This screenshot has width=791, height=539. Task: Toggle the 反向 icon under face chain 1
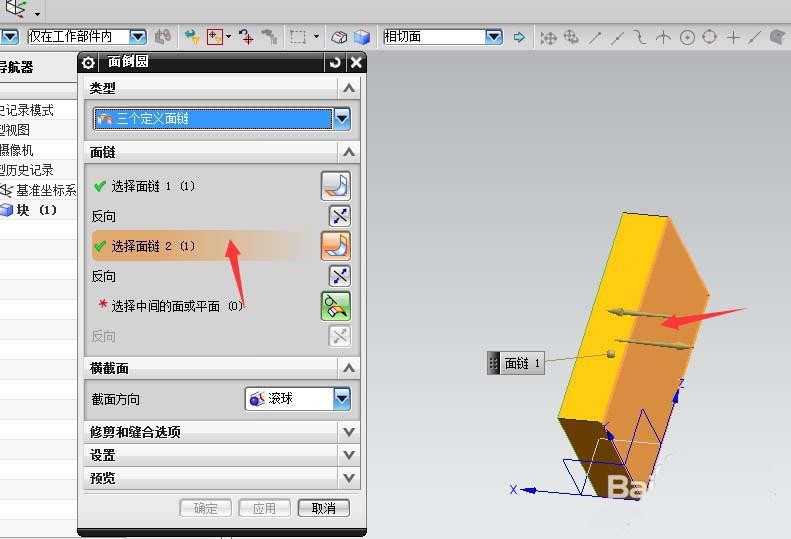340,216
